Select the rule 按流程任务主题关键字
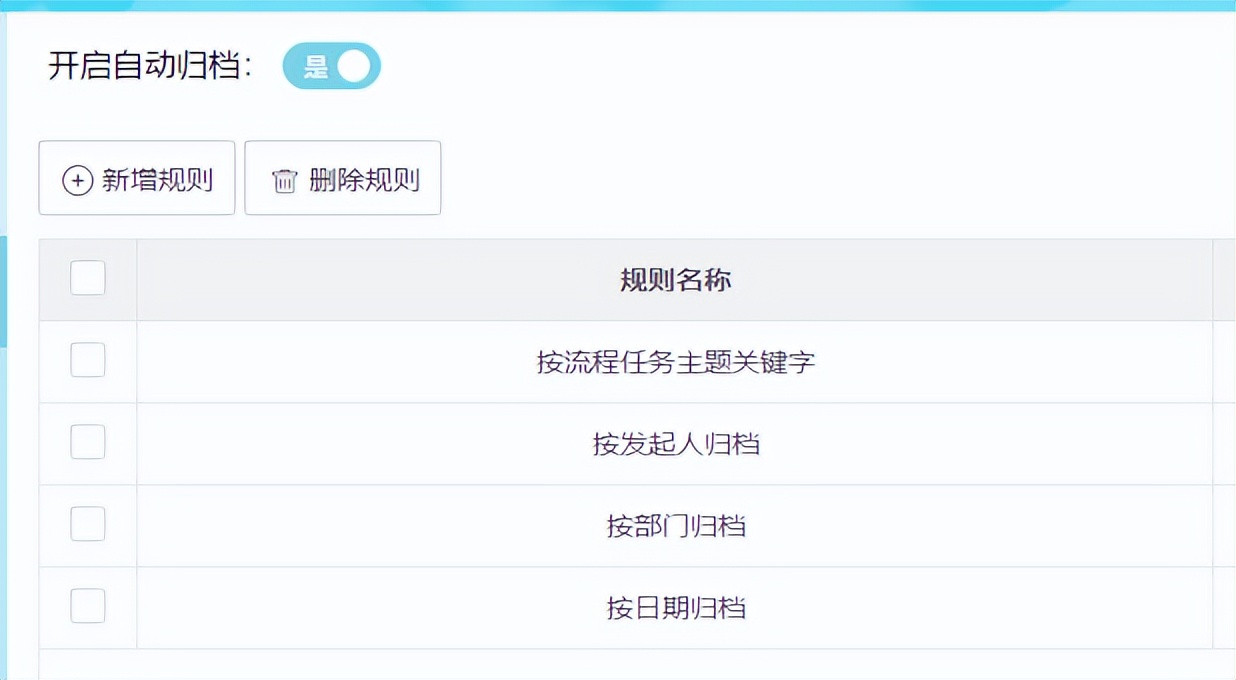The width and height of the screenshot is (1236, 680). pos(674,361)
